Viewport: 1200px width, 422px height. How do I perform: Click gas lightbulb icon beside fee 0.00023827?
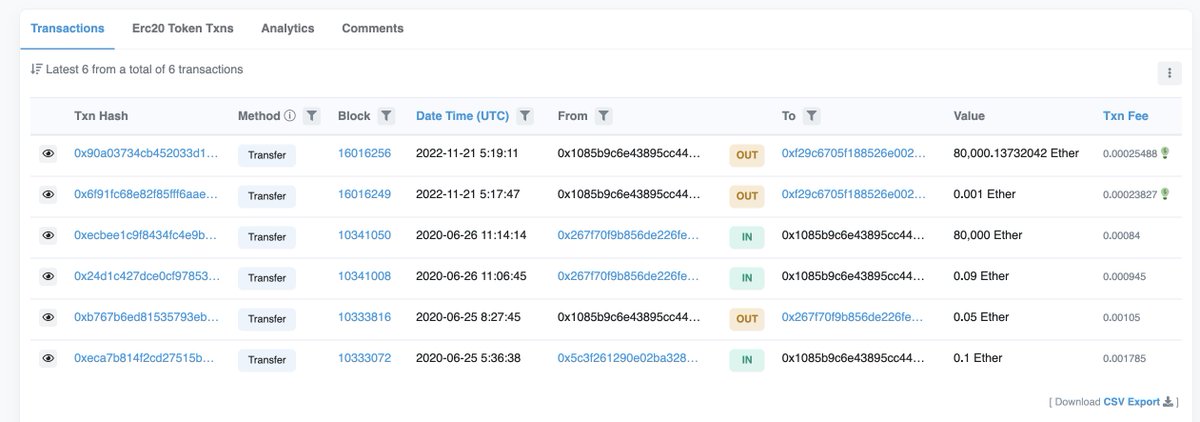pos(1165,194)
